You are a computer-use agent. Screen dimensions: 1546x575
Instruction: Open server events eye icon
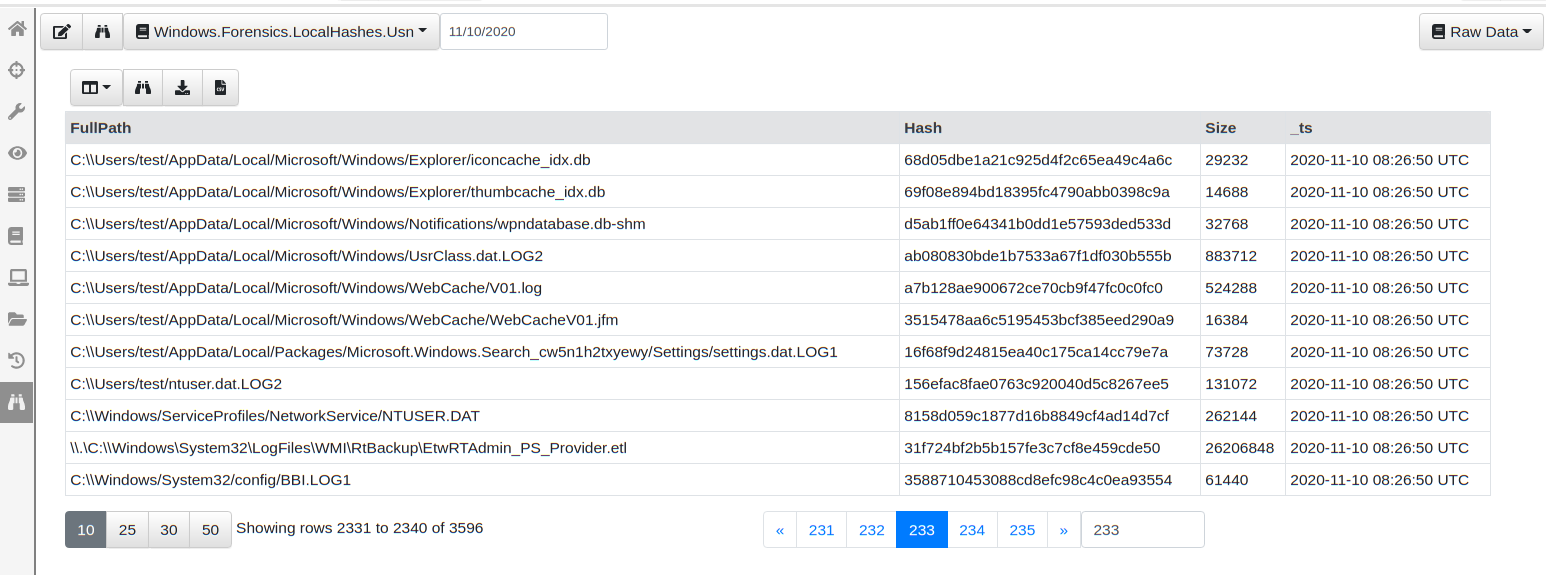pos(17,153)
